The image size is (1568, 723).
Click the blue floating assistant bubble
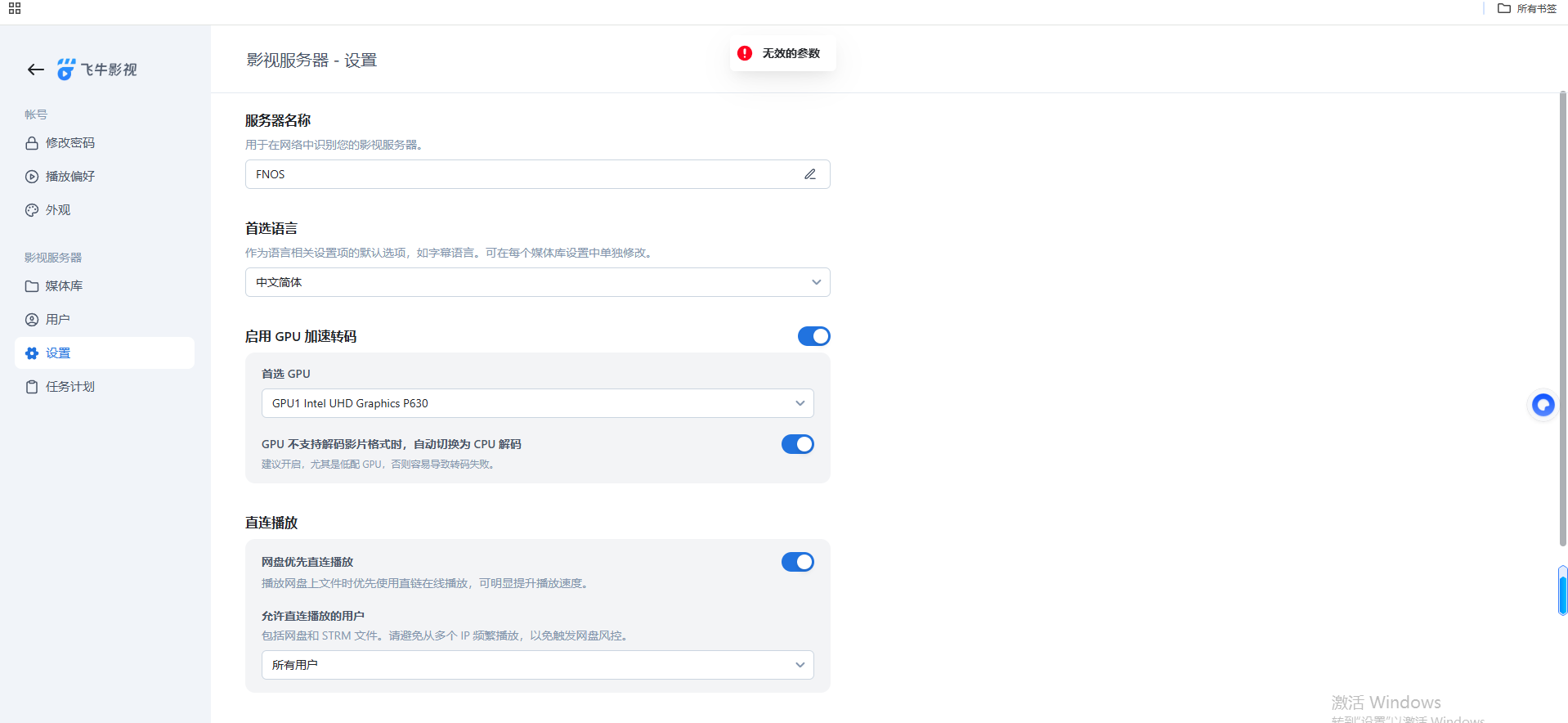point(1543,405)
